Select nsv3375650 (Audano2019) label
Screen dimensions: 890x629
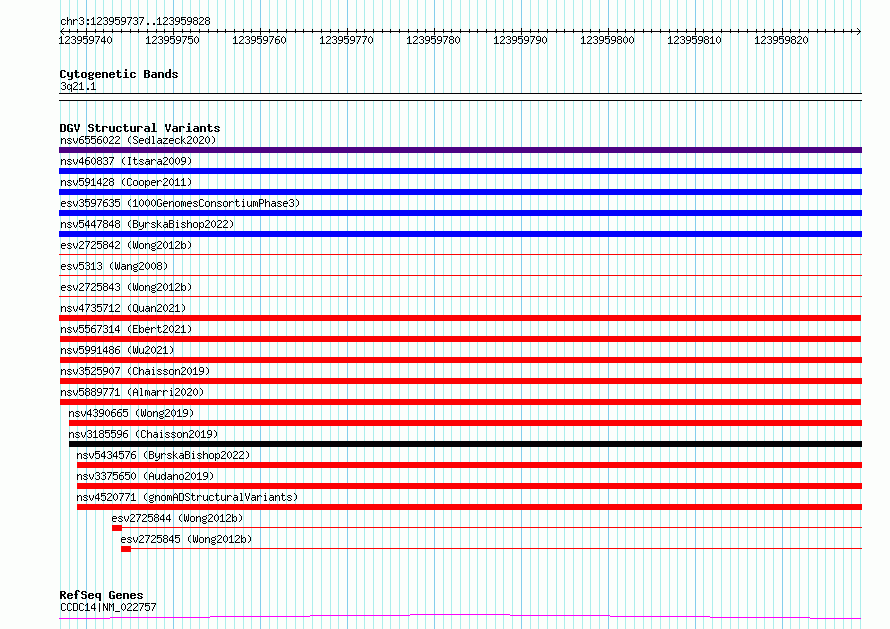tap(145, 476)
